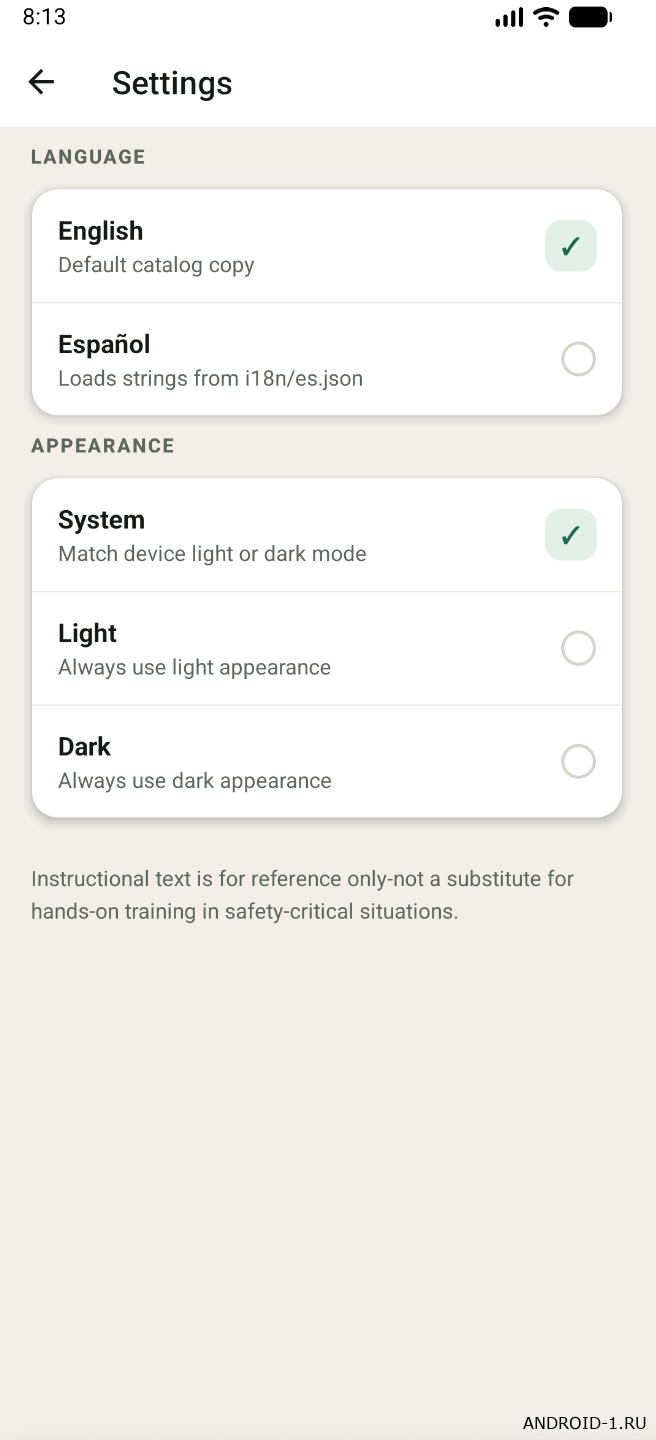Select the Light appearance radio button
The image size is (656, 1440).
pos(578,648)
